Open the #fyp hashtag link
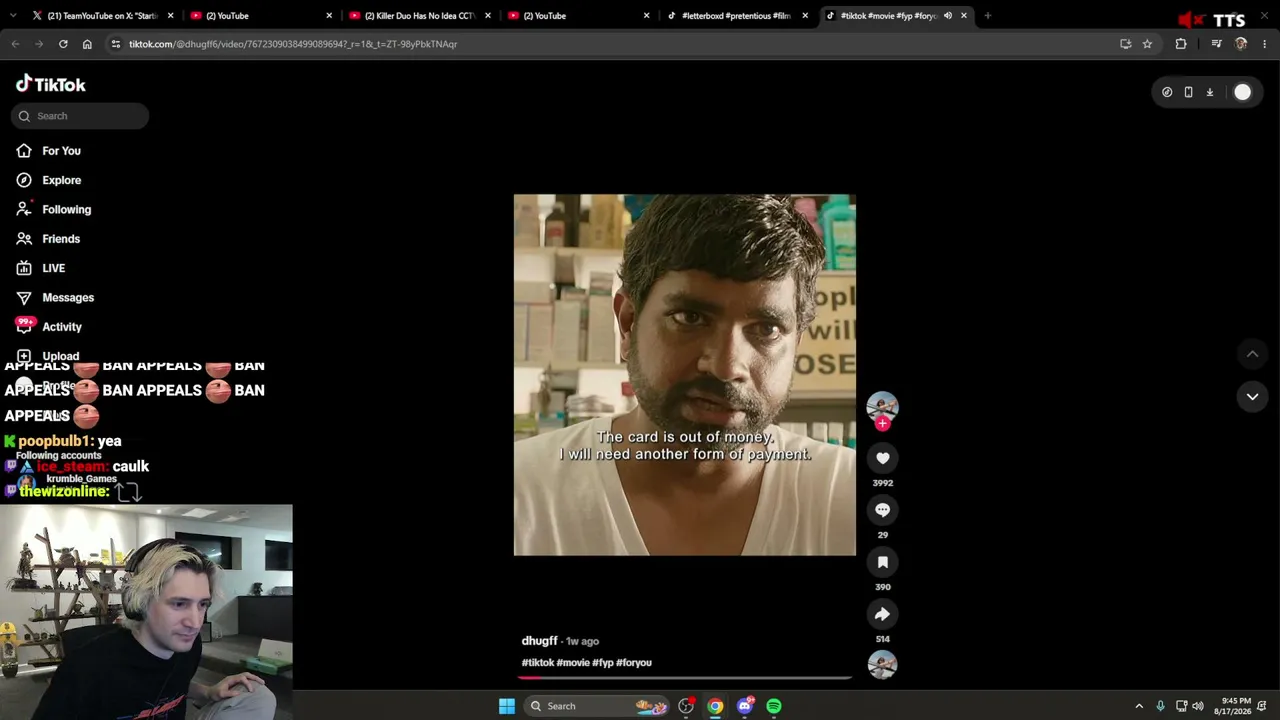The width and height of the screenshot is (1280, 720). point(603,663)
